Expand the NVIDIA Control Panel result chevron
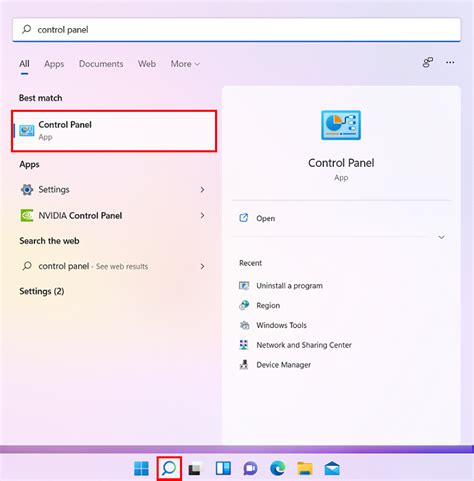Image resolution: width=474 pixels, height=481 pixels. click(x=202, y=216)
